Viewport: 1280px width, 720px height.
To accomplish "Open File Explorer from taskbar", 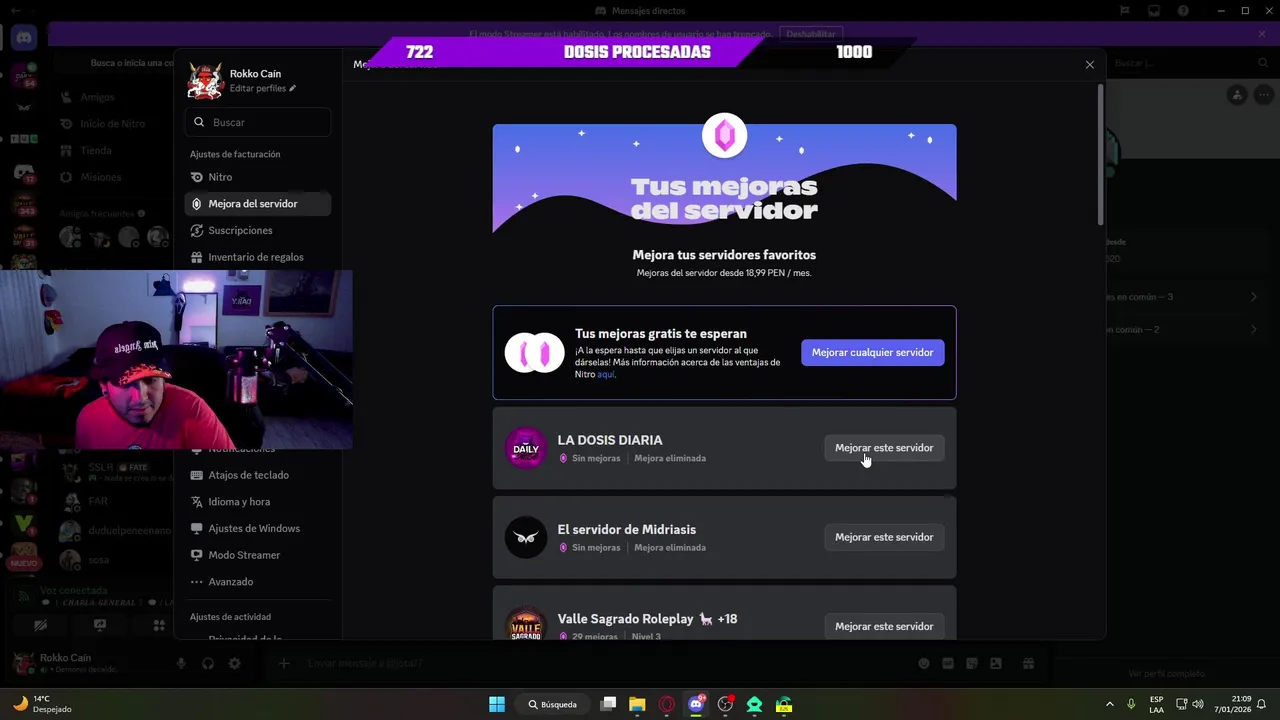I will click(637, 704).
